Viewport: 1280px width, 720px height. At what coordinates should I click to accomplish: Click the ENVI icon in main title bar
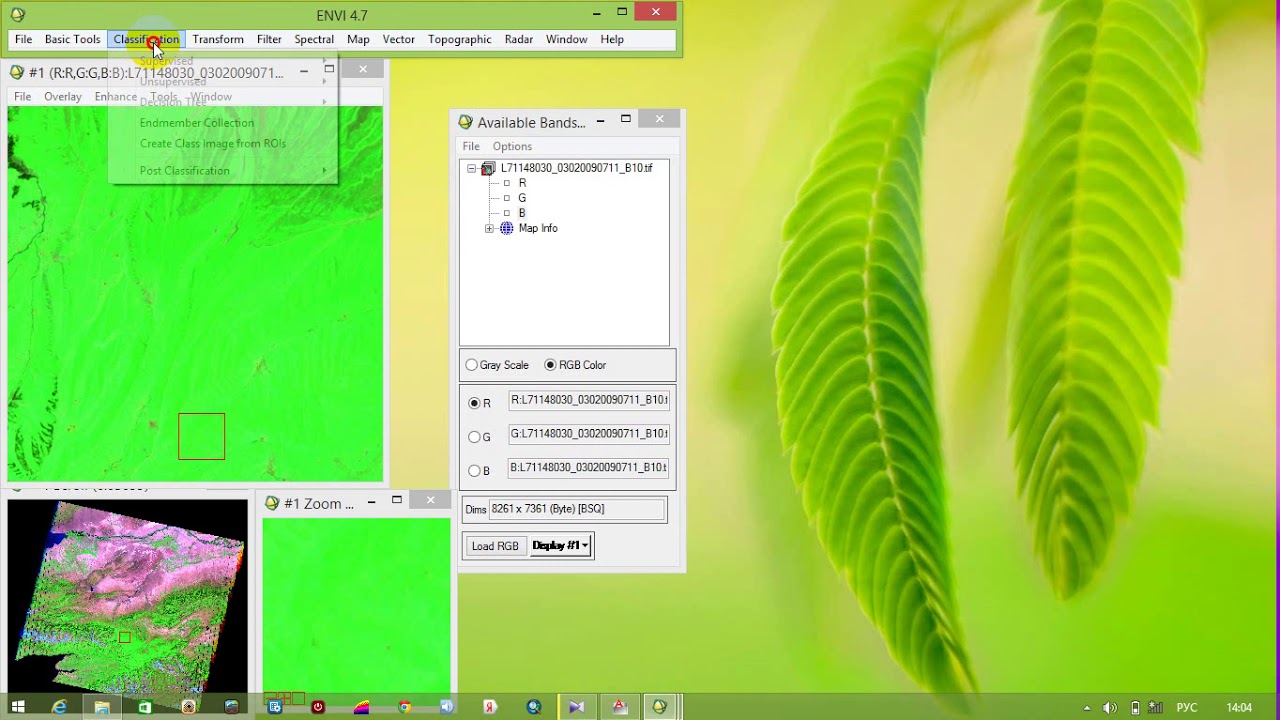coord(17,14)
